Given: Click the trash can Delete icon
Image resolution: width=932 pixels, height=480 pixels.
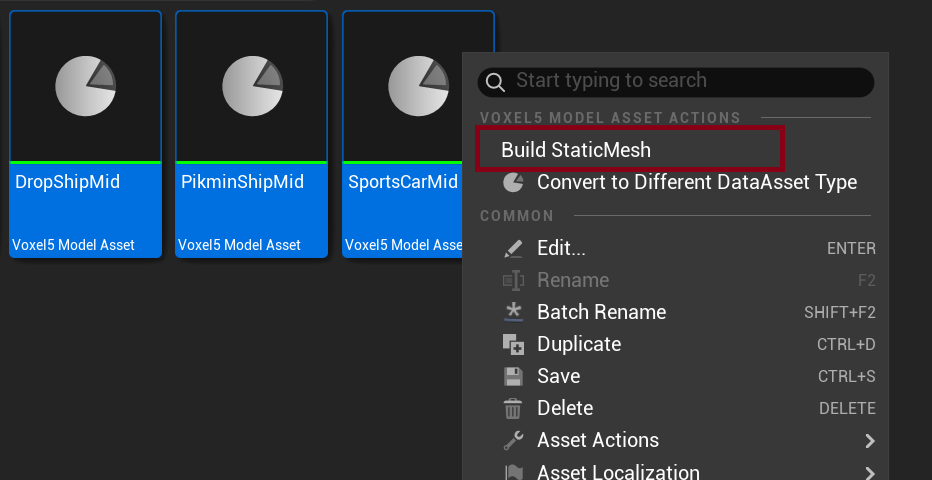Looking at the screenshot, I should [x=512, y=408].
